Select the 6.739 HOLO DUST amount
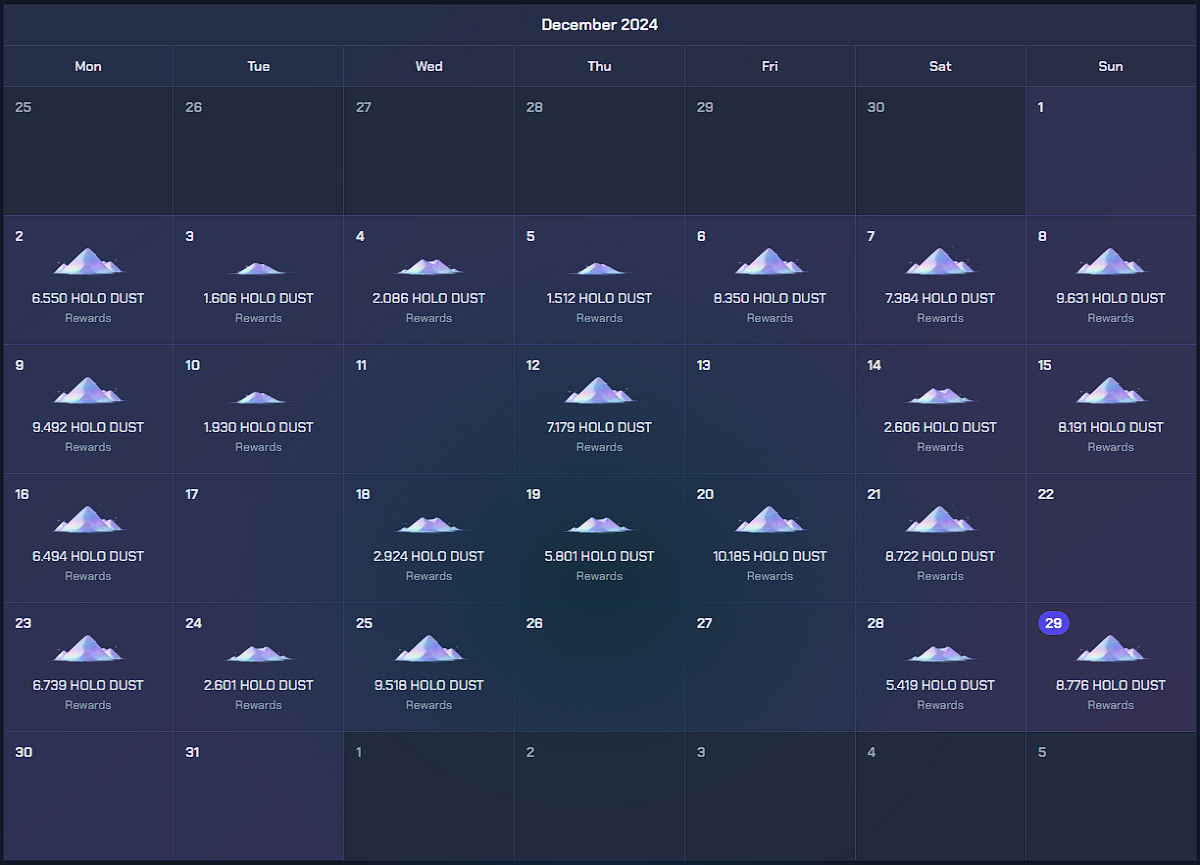This screenshot has height=865, width=1200. pos(88,685)
